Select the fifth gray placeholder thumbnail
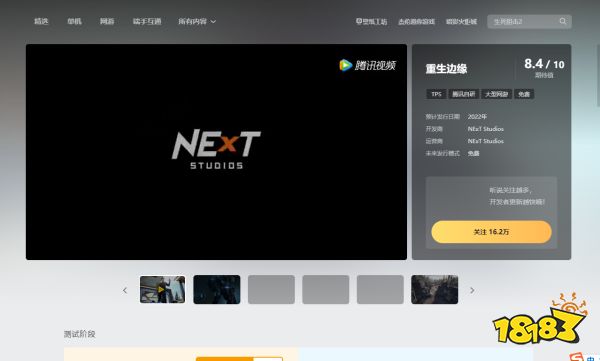Screen dimensions: 600x361 [380, 289]
